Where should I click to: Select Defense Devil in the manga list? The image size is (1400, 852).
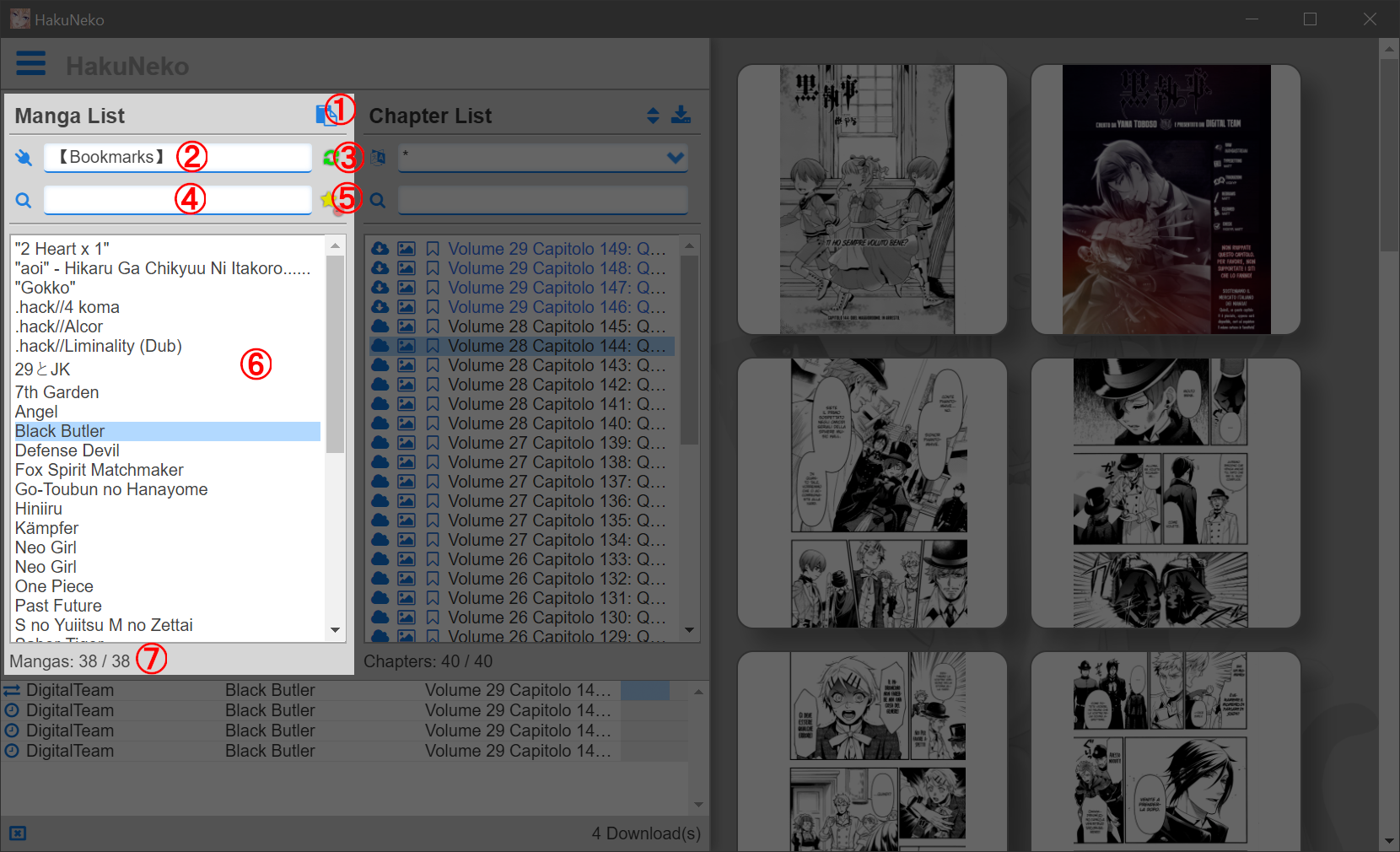point(167,450)
